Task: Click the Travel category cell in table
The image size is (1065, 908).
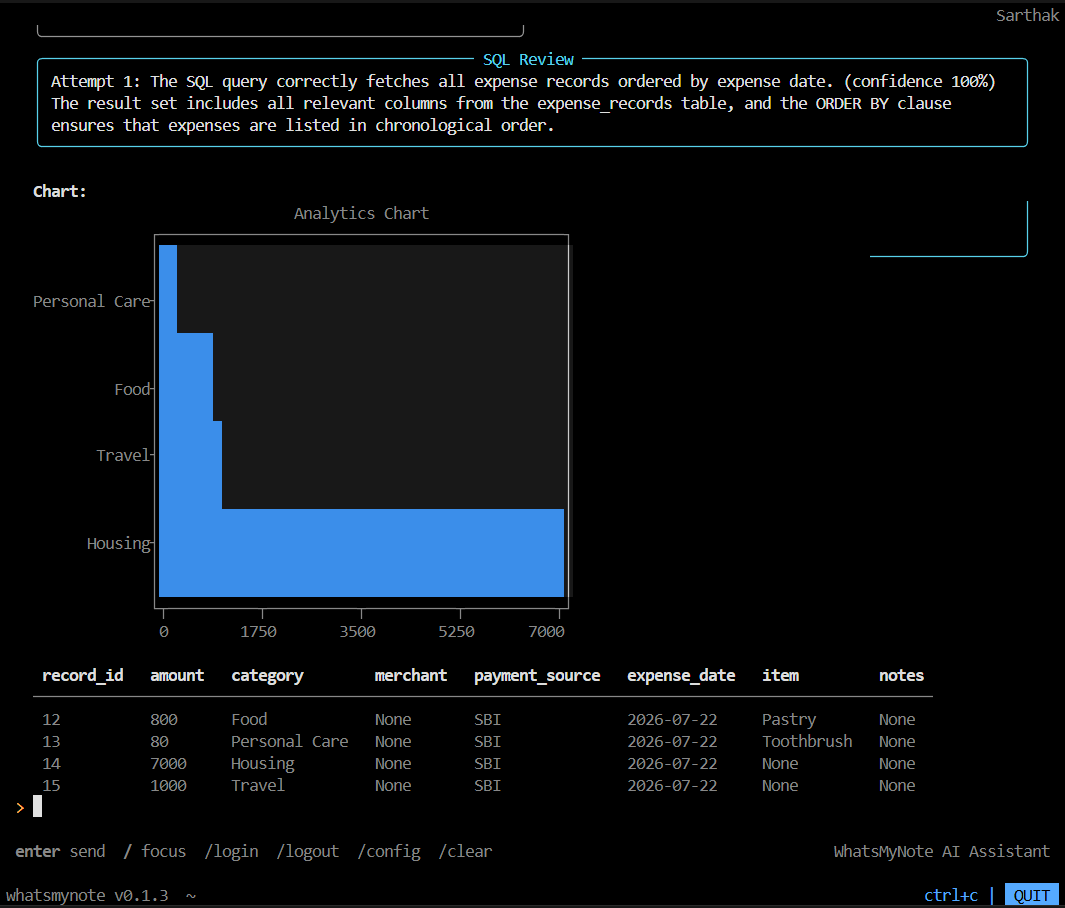Action: [257, 785]
